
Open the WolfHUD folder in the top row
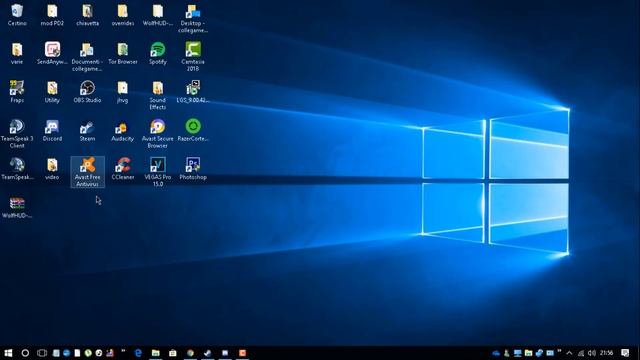(158, 15)
